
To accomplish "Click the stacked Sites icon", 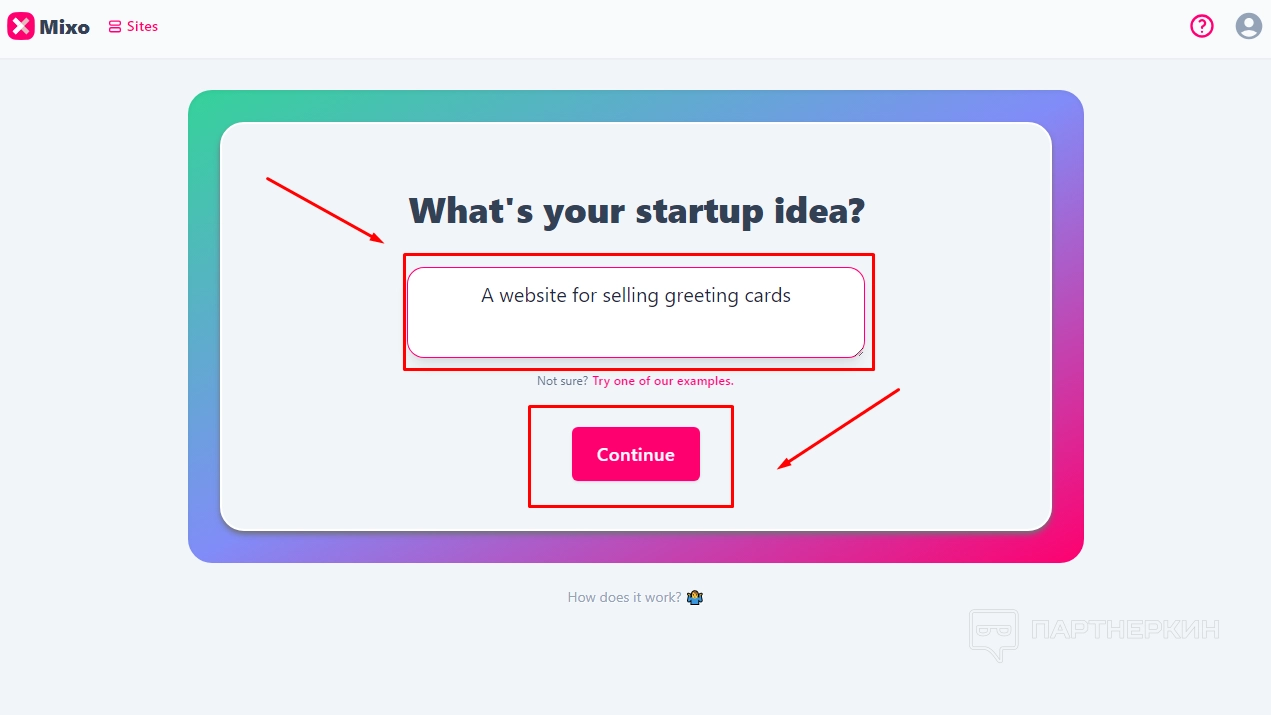I will 115,27.
